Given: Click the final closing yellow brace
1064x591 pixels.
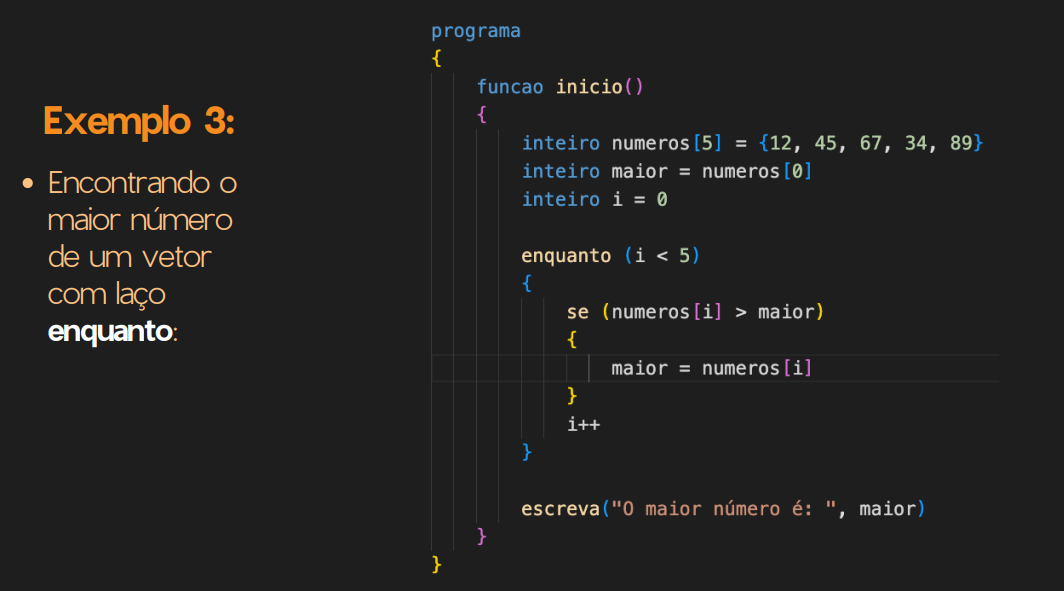Looking at the screenshot, I should (436, 565).
